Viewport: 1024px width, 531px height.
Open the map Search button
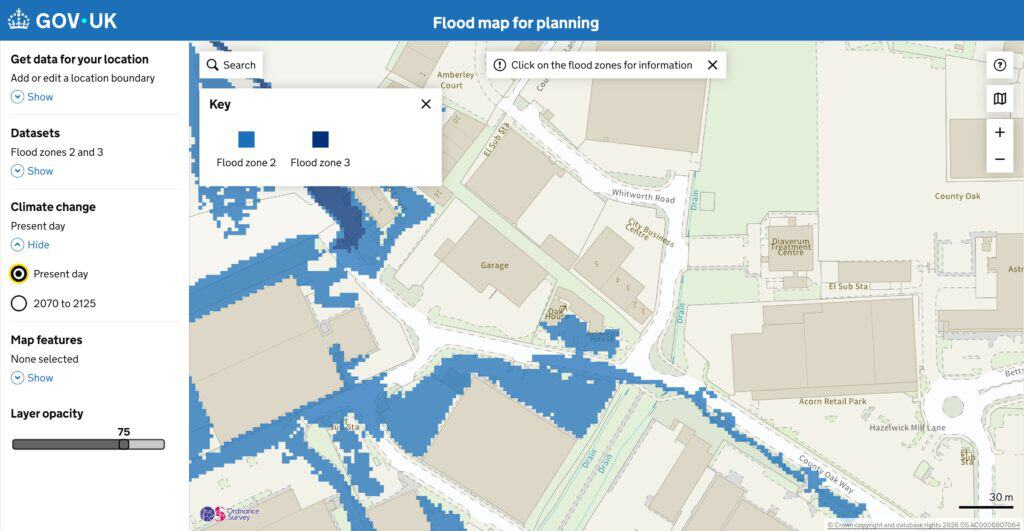pos(231,65)
